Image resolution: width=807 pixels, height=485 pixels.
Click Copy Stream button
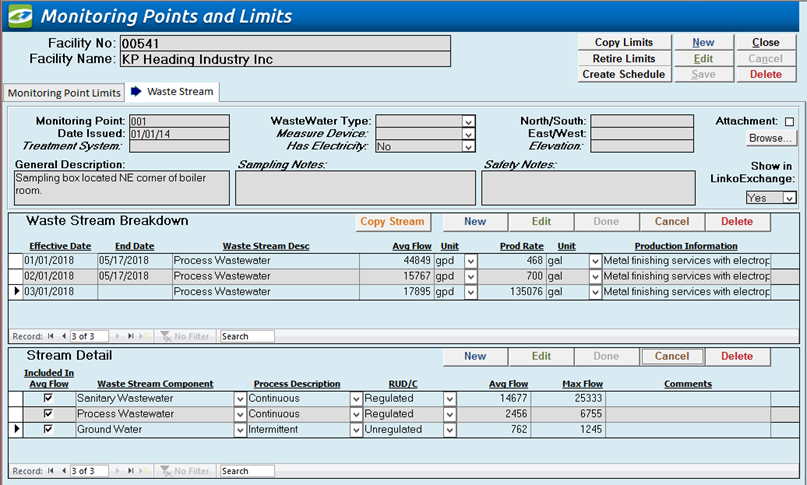click(393, 221)
